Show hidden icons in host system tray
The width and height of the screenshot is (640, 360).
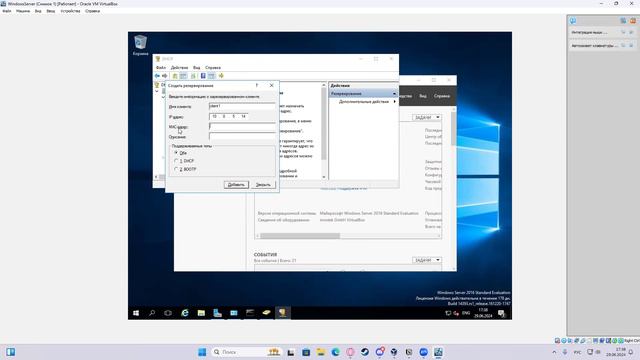tap(554, 352)
